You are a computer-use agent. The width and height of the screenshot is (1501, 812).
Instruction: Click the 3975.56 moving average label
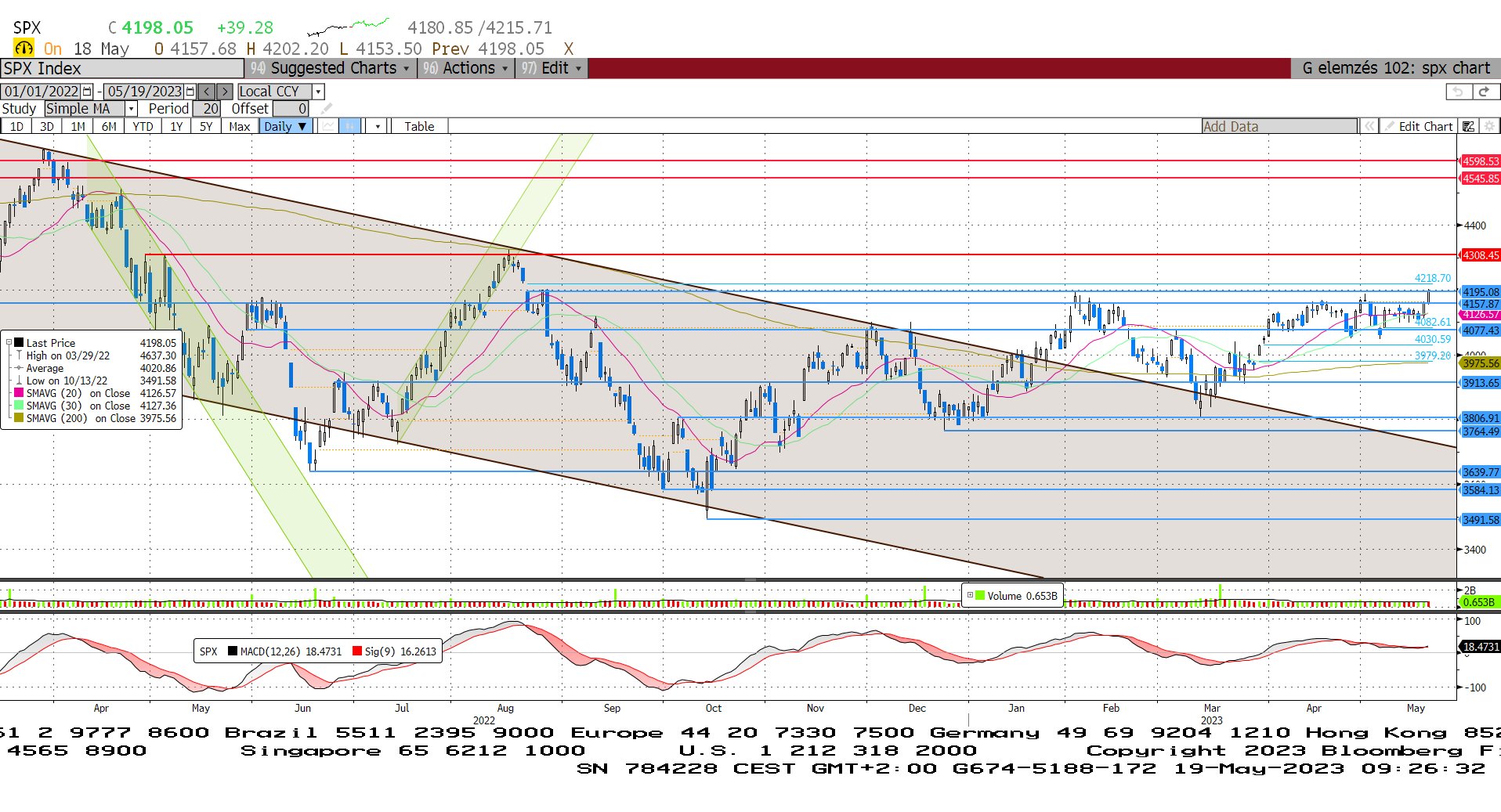[1480, 363]
